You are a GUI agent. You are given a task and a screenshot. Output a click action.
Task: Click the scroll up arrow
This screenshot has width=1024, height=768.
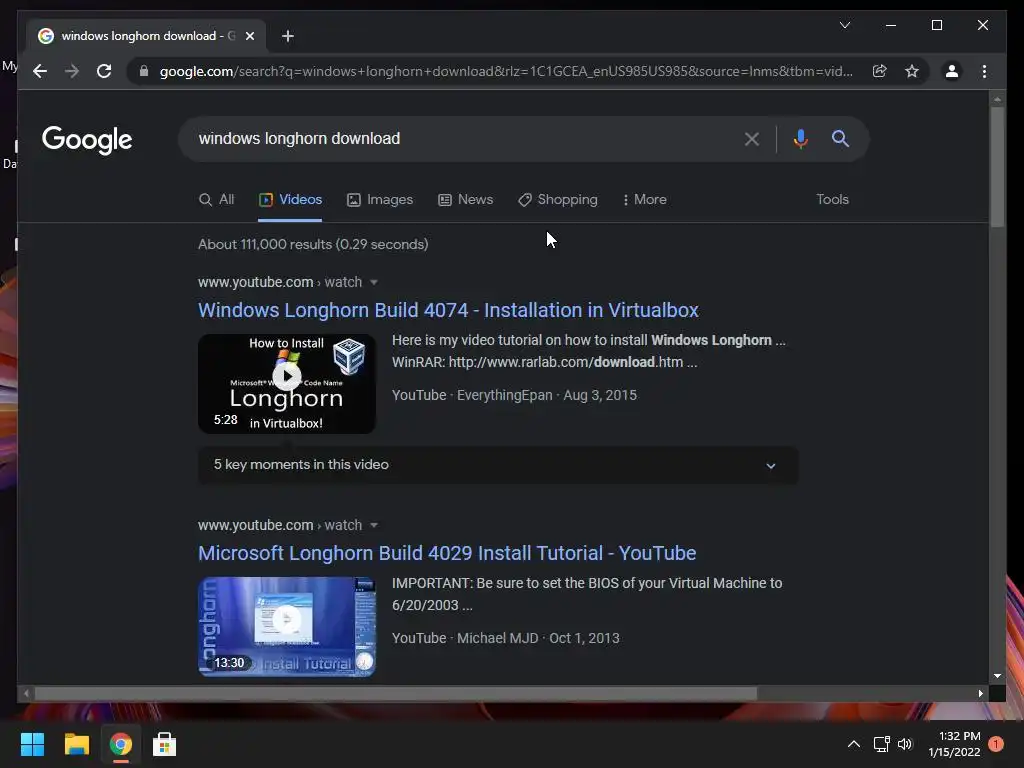997,100
